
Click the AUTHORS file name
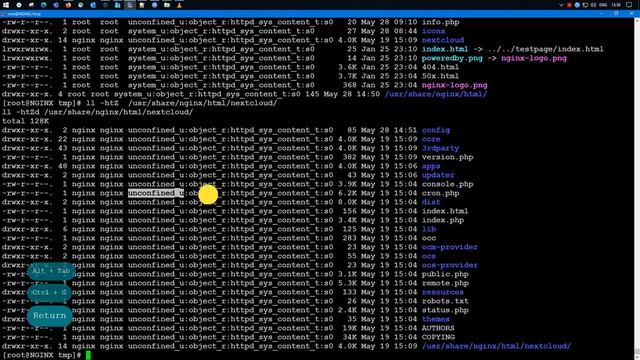pyautogui.click(x=438, y=328)
